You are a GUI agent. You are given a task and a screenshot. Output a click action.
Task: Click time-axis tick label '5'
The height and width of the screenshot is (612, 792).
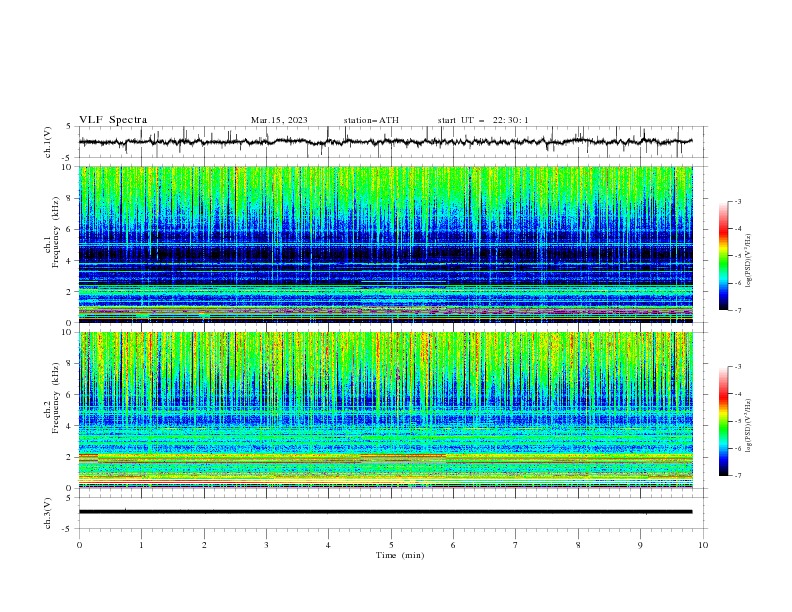click(x=391, y=545)
